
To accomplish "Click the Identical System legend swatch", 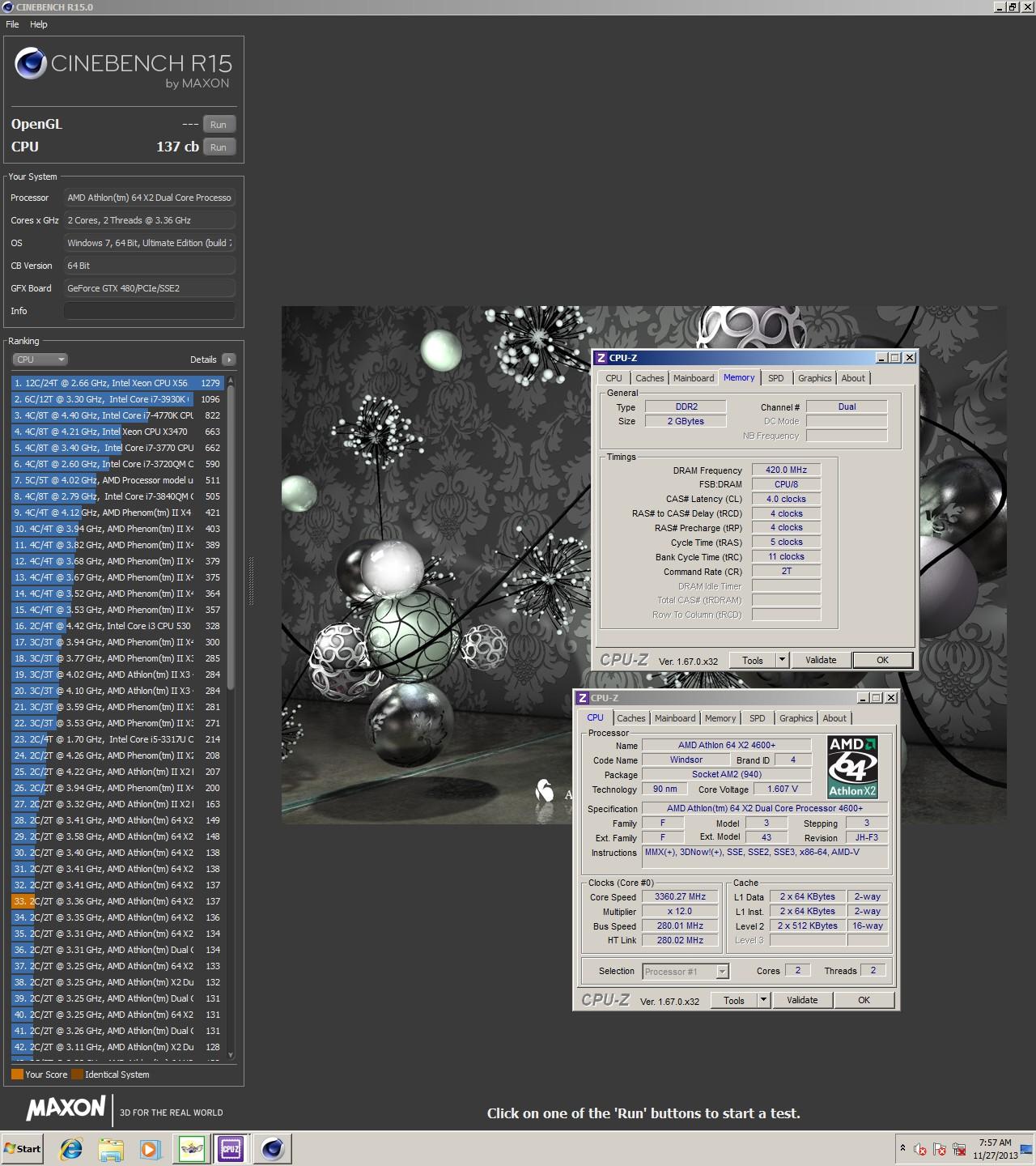I will pyautogui.click(x=77, y=1075).
